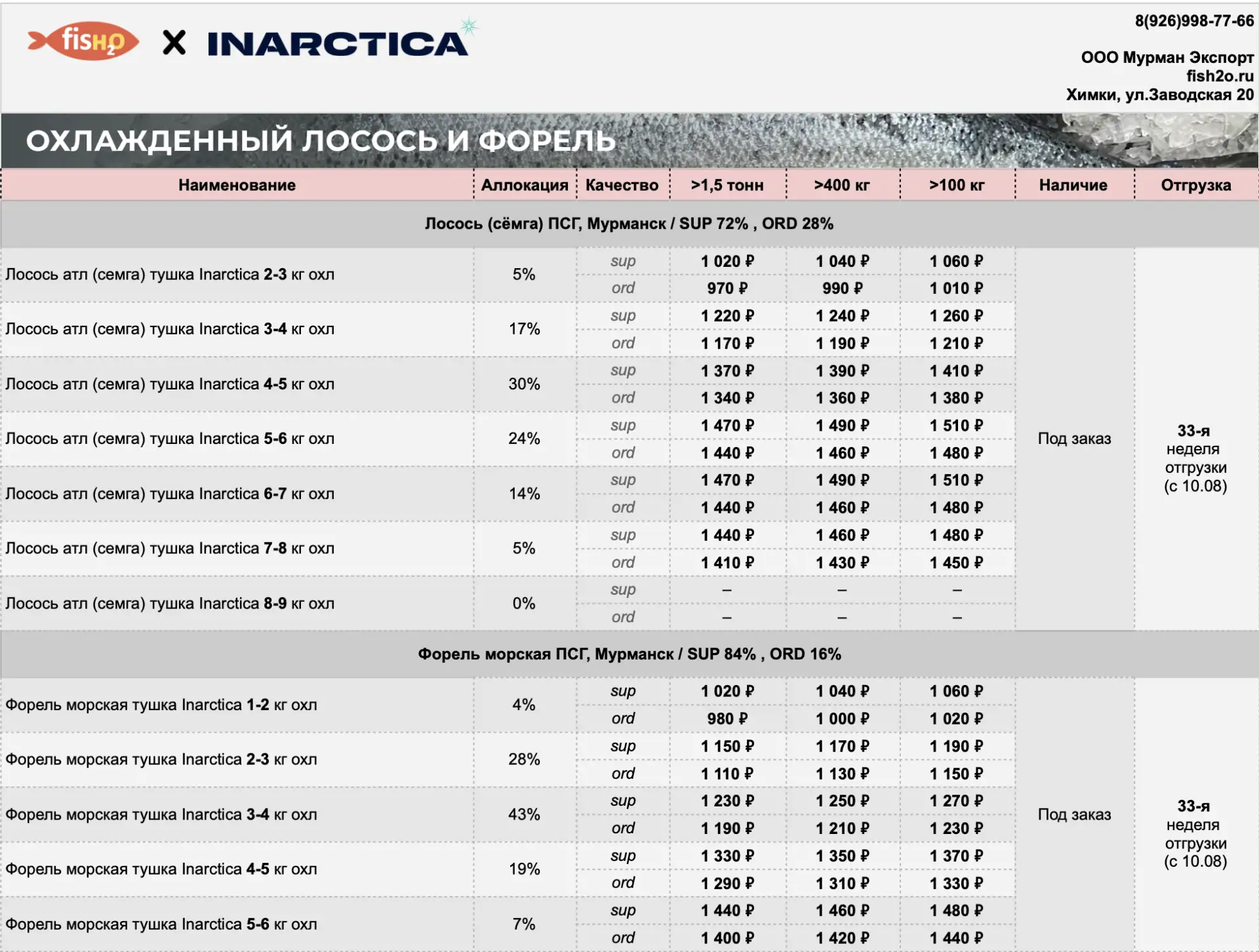The width and height of the screenshot is (1259, 952).
Task: Select row Лосось атл тушка Inarctica 7-8 кг
Action: point(237,548)
